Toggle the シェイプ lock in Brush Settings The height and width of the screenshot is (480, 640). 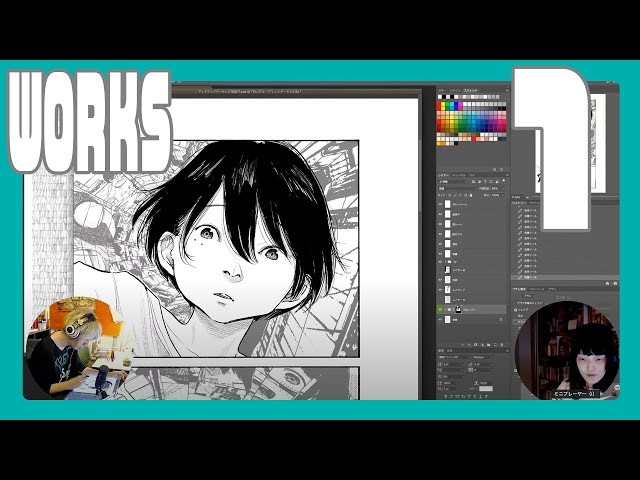click(x=515, y=310)
